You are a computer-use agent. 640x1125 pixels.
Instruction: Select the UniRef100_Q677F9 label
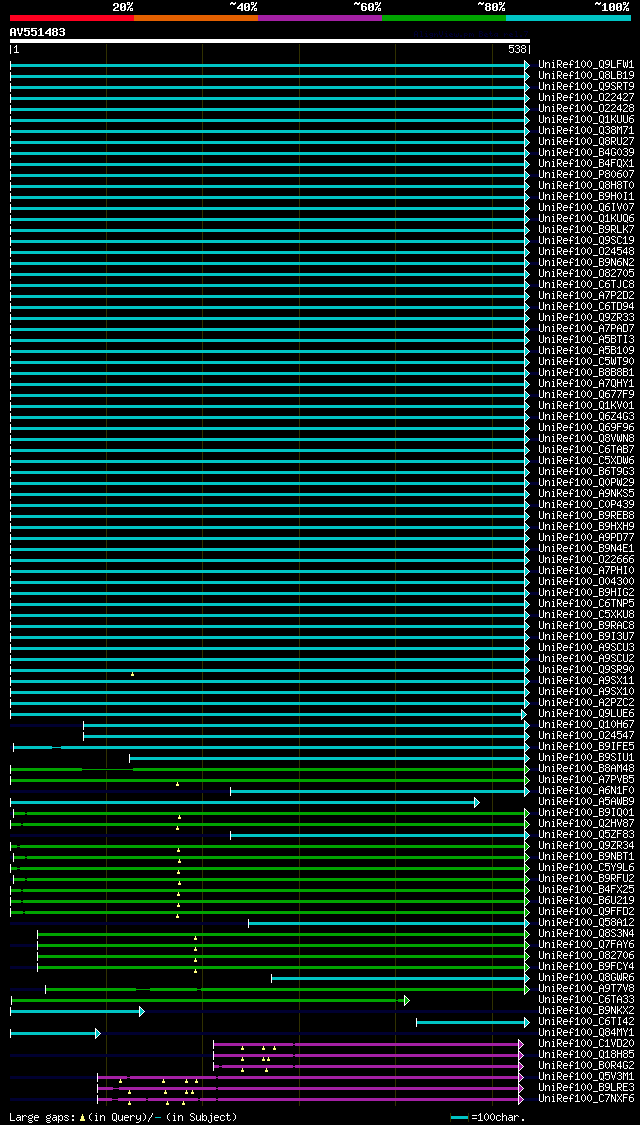[x=586, y=395]
